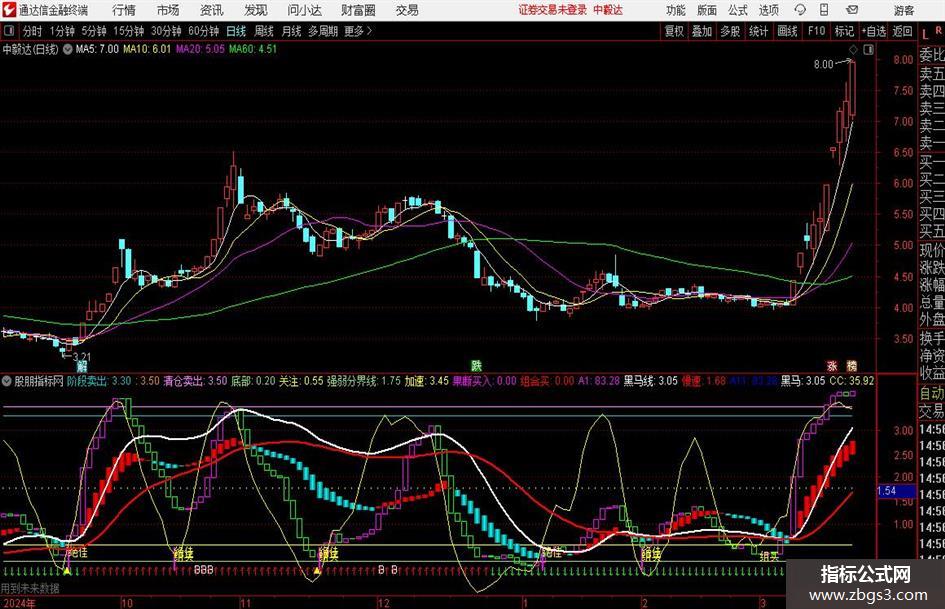Screen dimensions: 945x609
Task: Switch to 1分钟 period
Action: [62, 31]
